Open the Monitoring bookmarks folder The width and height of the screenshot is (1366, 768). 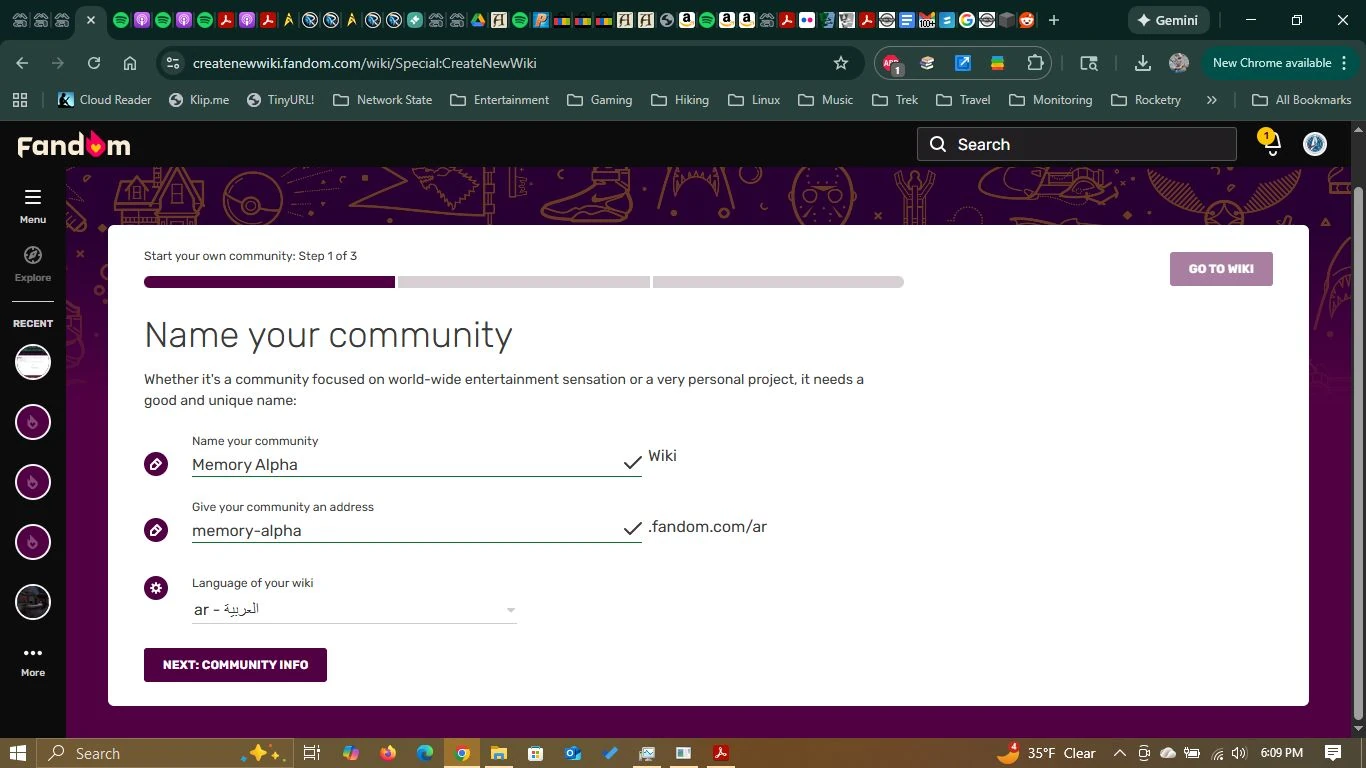click(1051, 100)
